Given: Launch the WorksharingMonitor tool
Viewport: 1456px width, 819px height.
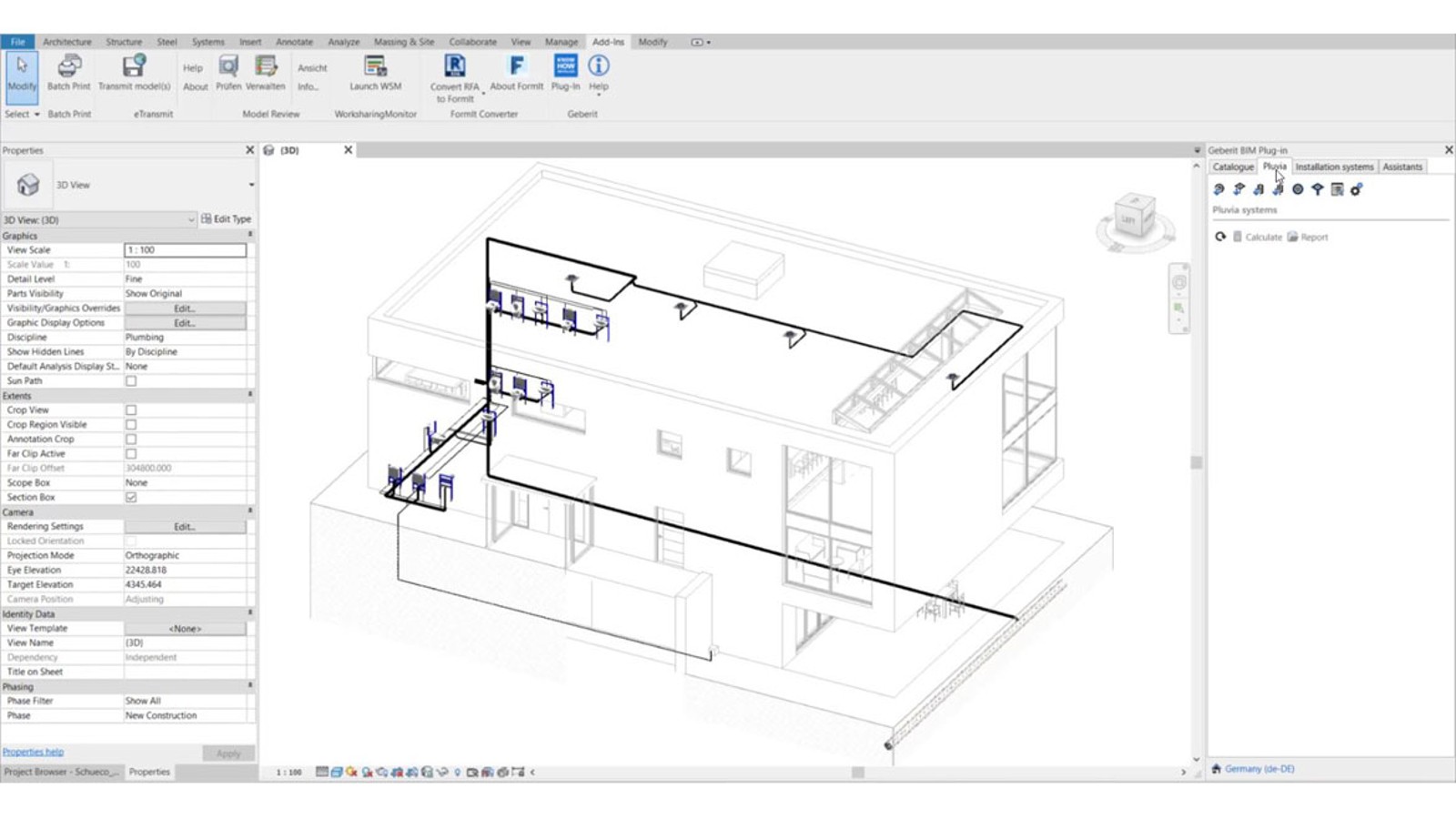Looking at the screenshot, I should [x=374, y=73].
